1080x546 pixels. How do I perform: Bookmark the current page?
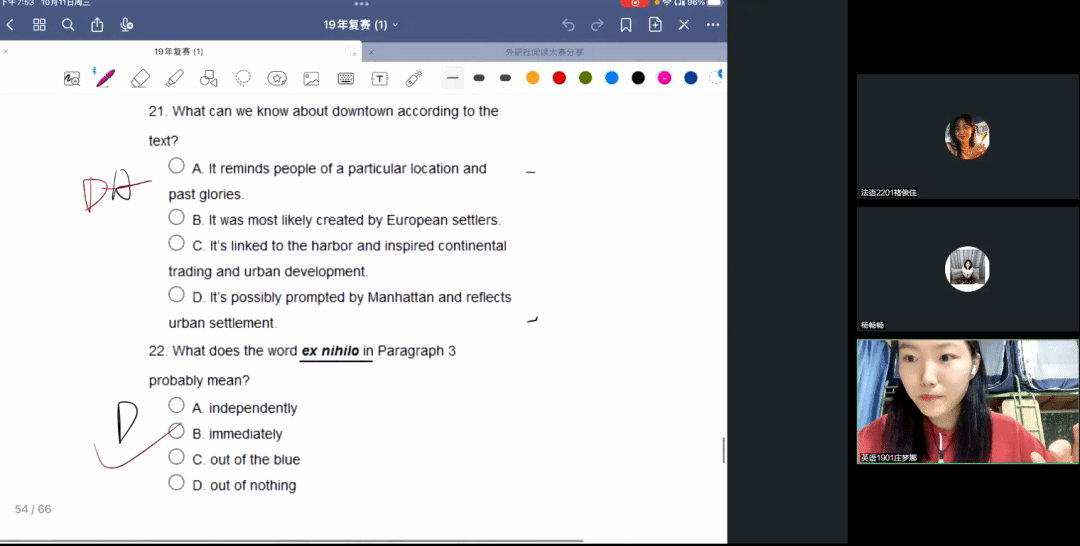click(x=626, y=25)
